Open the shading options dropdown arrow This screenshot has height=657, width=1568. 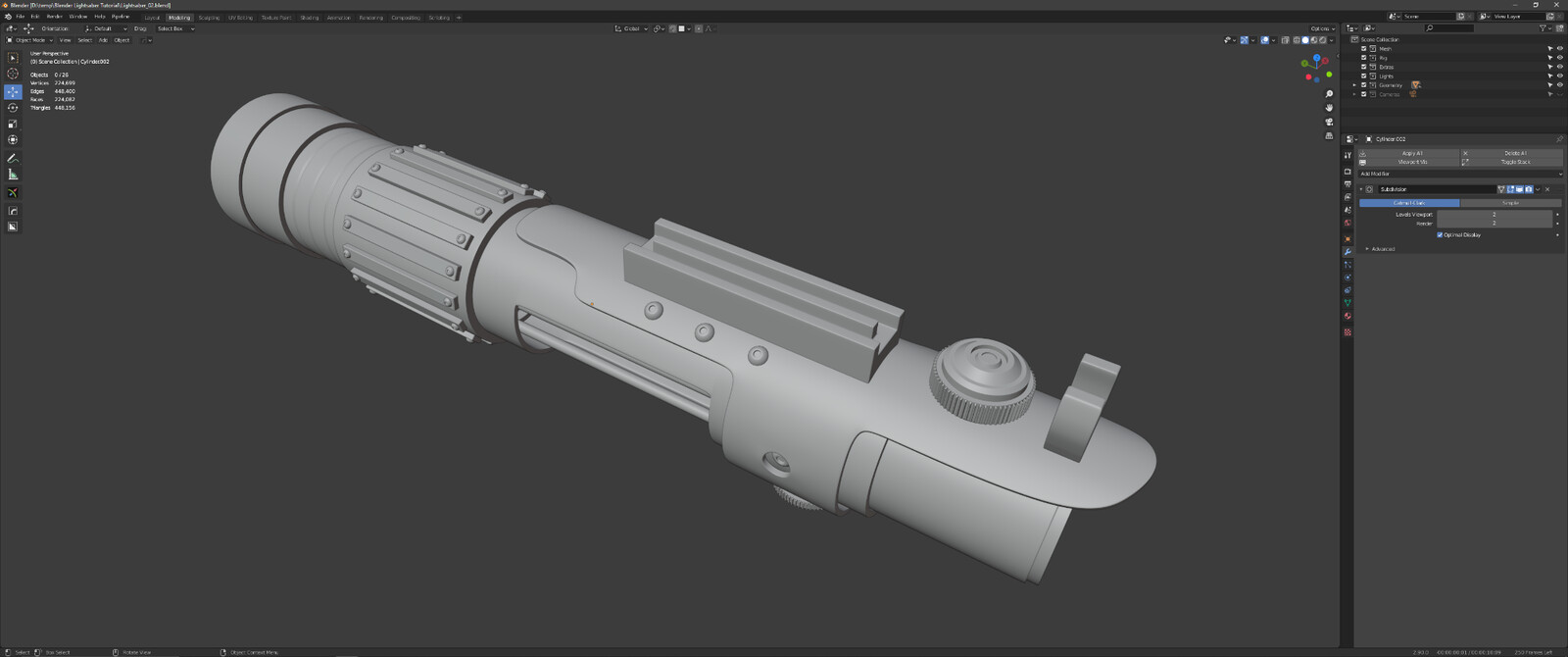coord(1333,40)
